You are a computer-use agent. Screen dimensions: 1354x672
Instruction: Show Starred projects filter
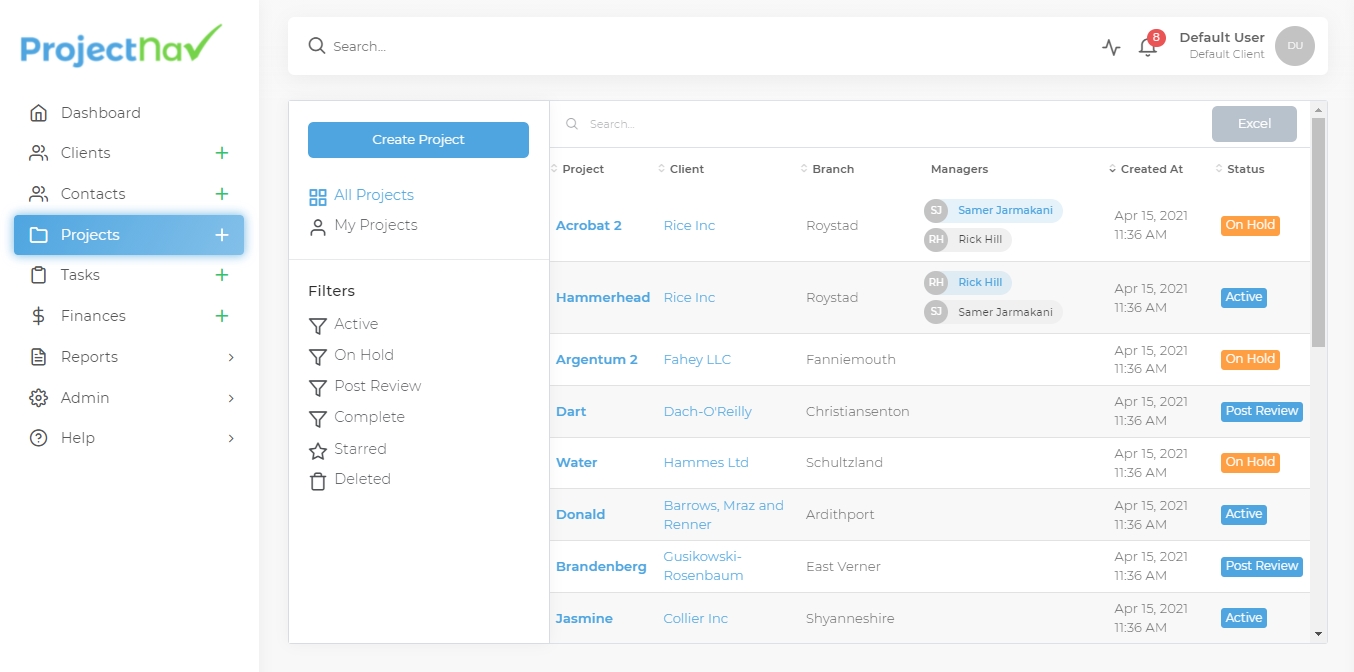[x=360, y=449]
